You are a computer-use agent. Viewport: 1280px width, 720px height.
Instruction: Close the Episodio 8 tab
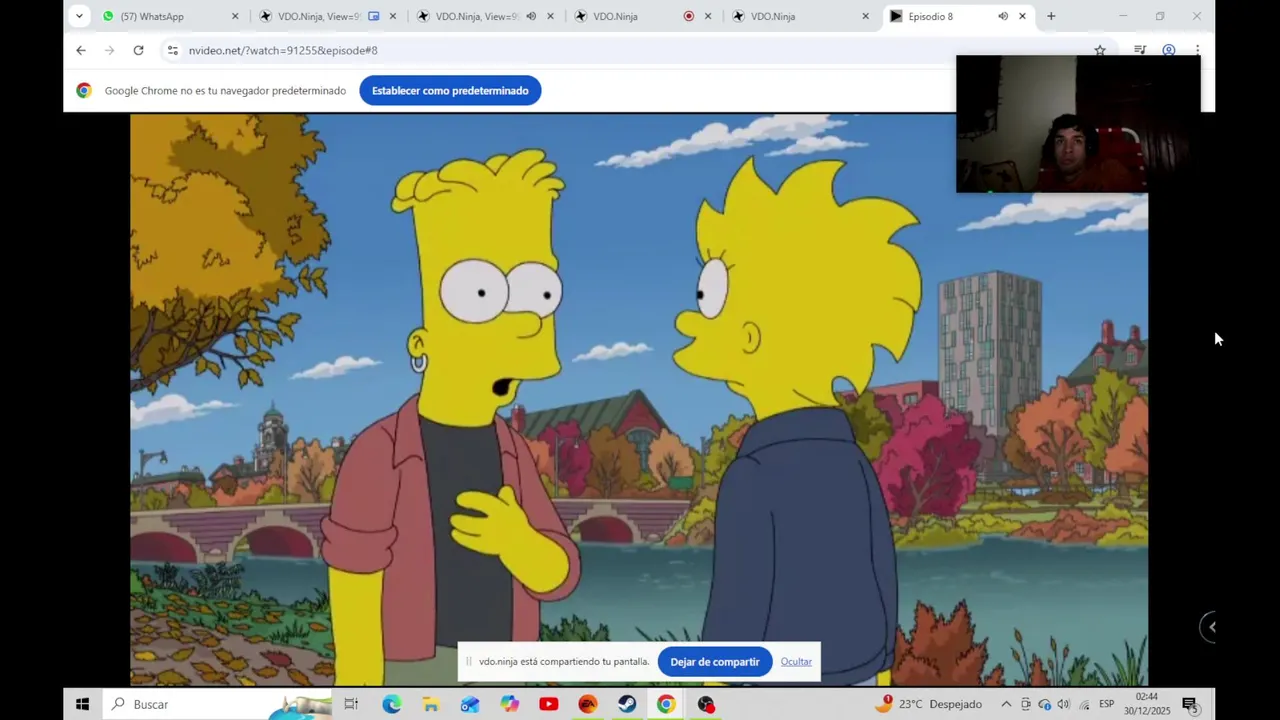pos(1022,16)
